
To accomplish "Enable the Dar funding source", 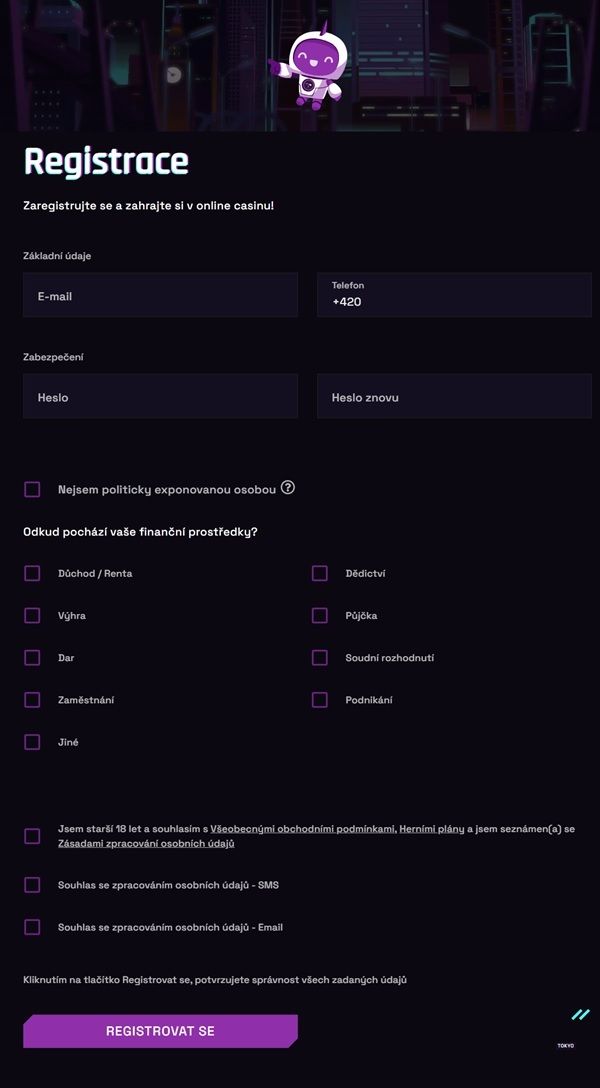I will [x=32, y=657].
